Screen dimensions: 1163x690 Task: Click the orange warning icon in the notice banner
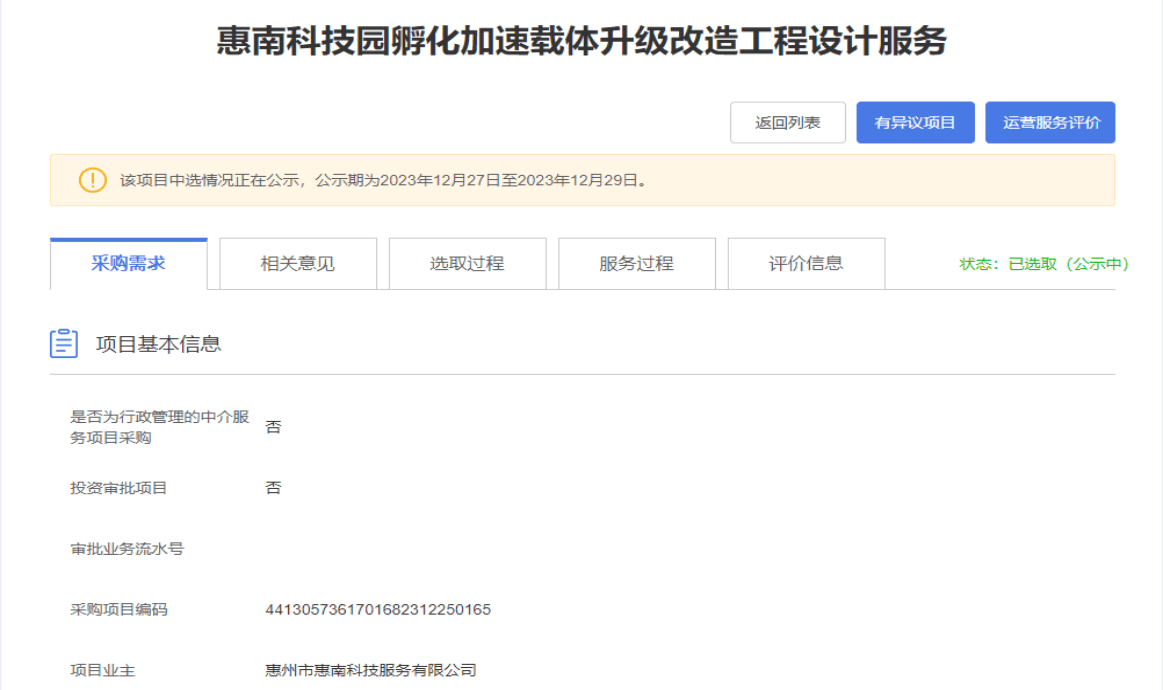point(92,181)
